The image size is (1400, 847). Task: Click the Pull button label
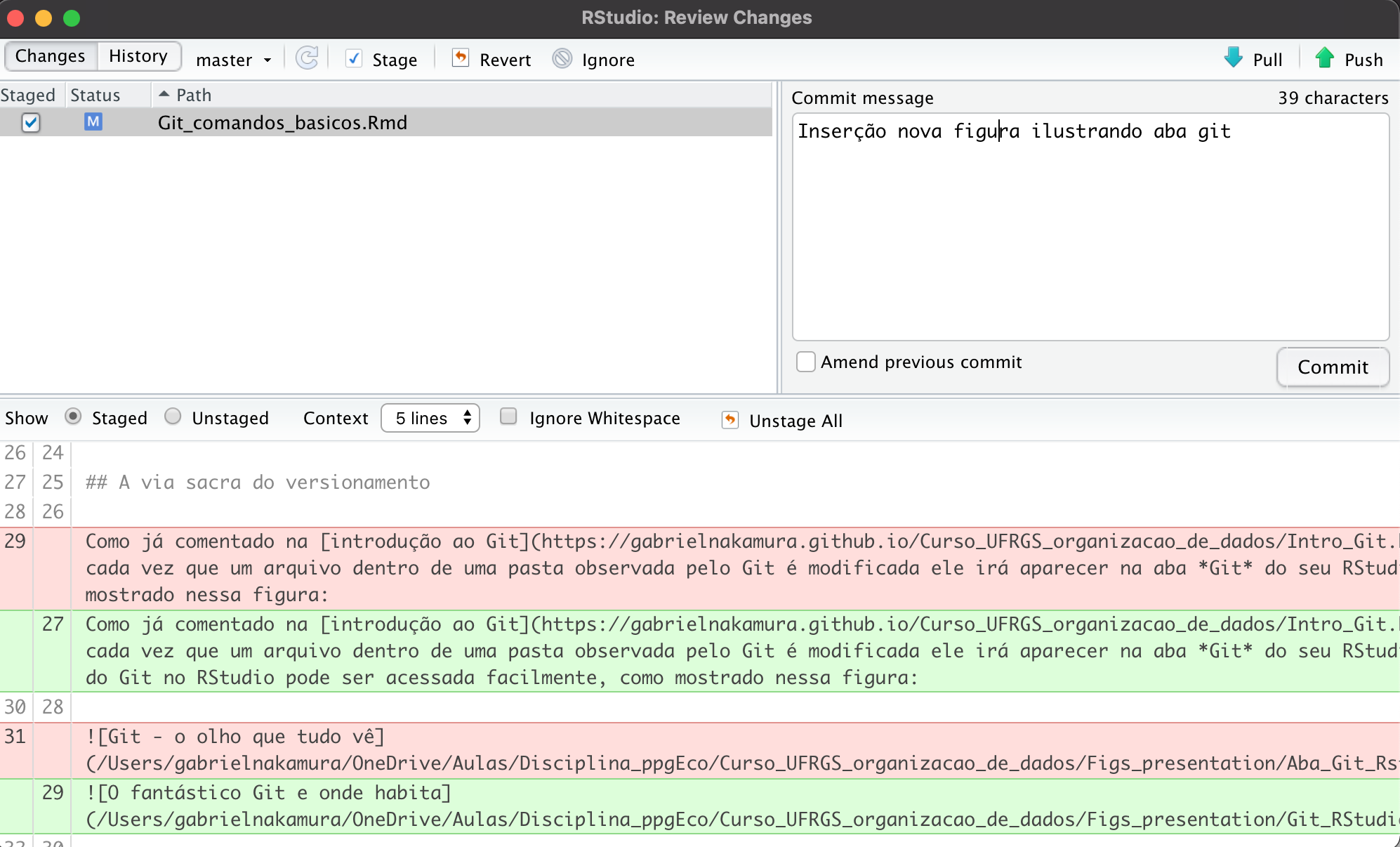pyautogui.click(x=1268, y=60)
